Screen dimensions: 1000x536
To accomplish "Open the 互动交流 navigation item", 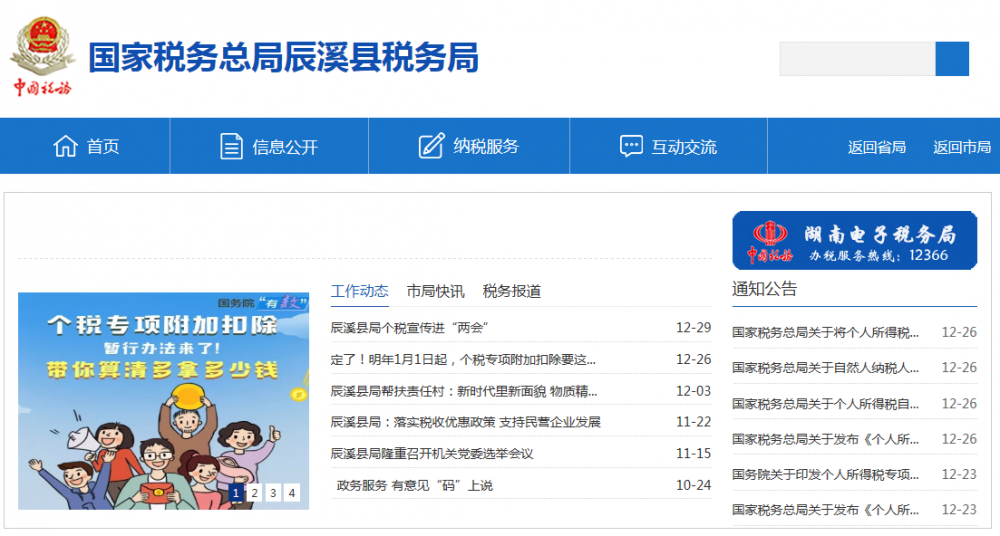I will [x=668, y=146].
